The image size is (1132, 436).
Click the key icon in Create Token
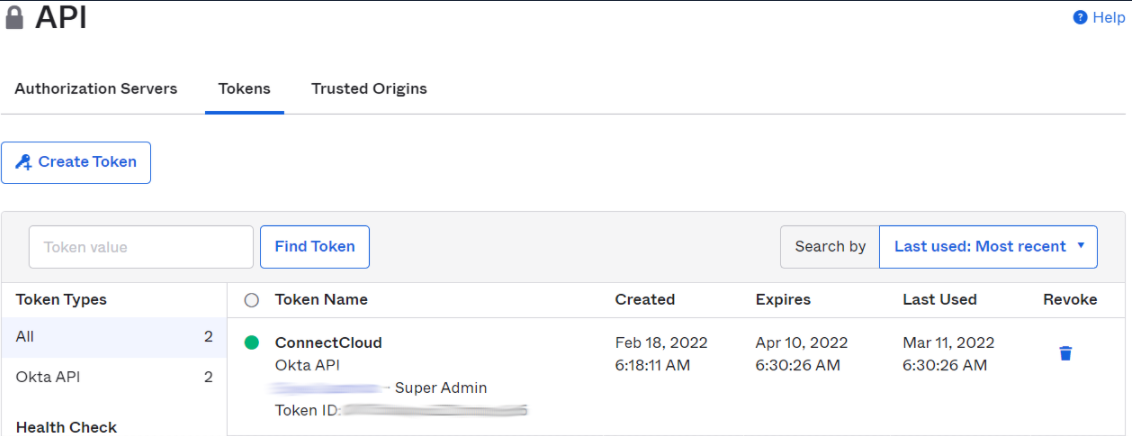tap(24, 162)
